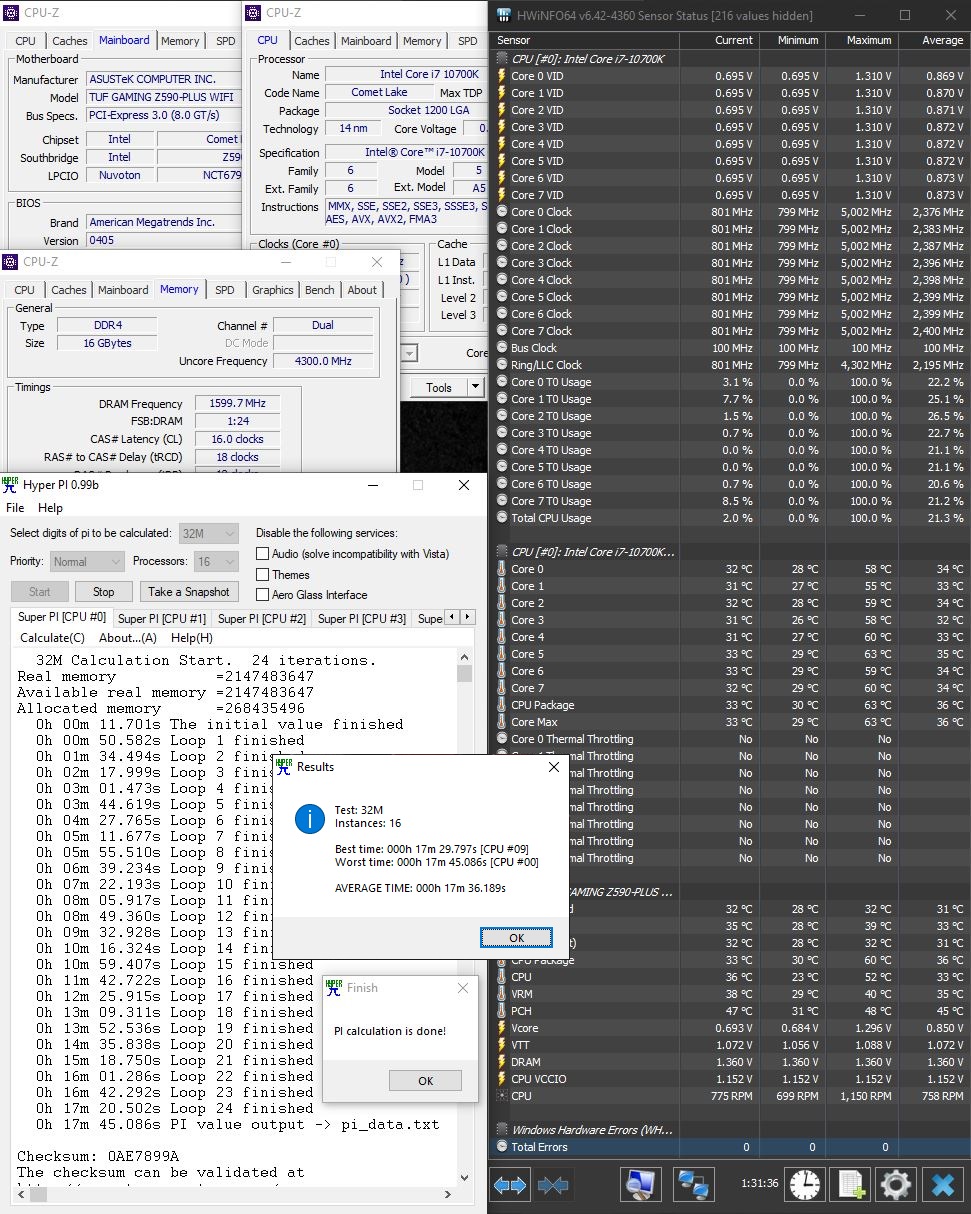The height and width of the screenshot is (1214, 971).
Task: Click HWiNFO collapse columns inward-arrows icon
Action: tap(553, 1186)
